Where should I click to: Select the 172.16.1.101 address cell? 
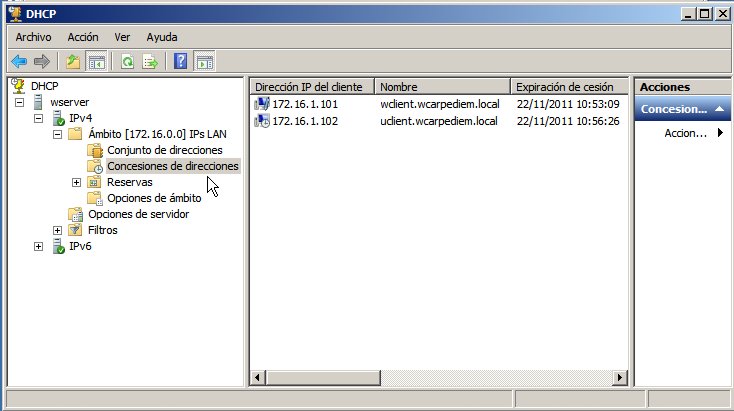pos(305,104)
